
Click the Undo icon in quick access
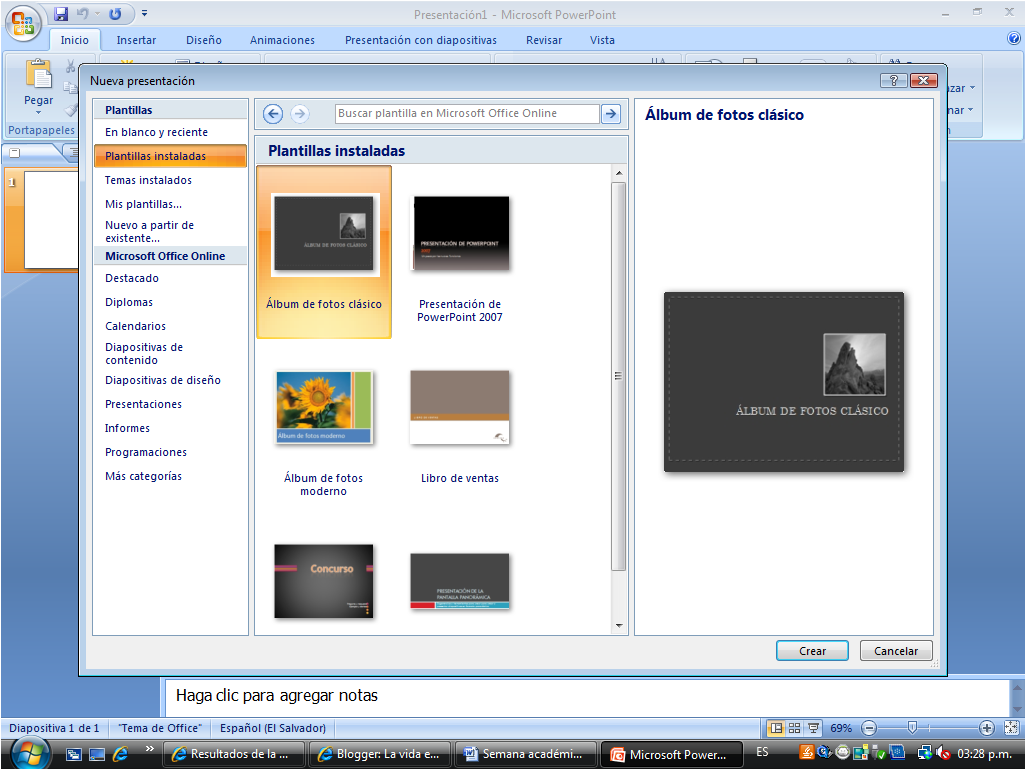point(82,14)
